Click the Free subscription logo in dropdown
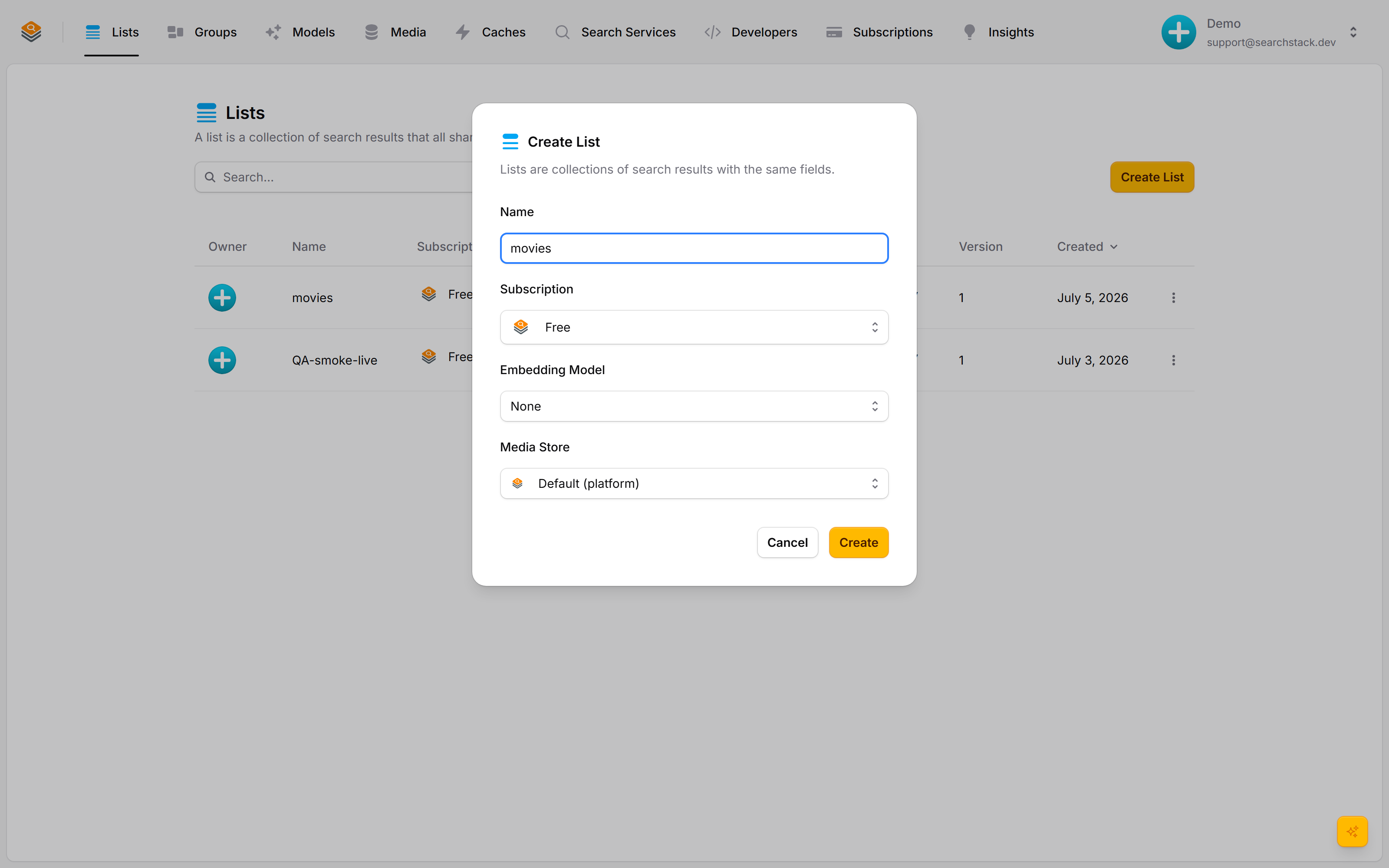The width and height of the screenshot is (1389, 868). tap(520, 327)
